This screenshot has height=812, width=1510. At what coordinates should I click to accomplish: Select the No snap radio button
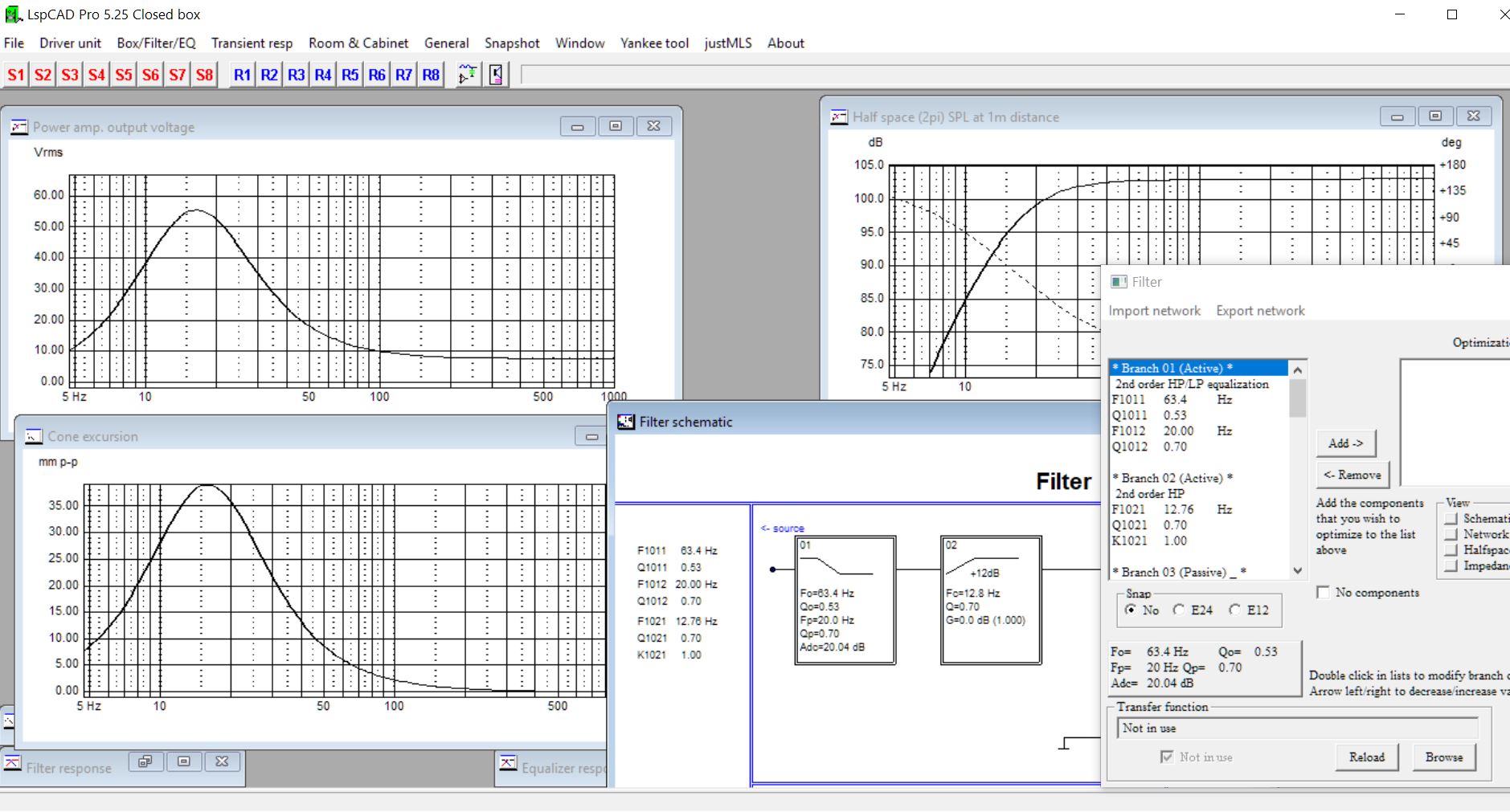pos(1131,610)
